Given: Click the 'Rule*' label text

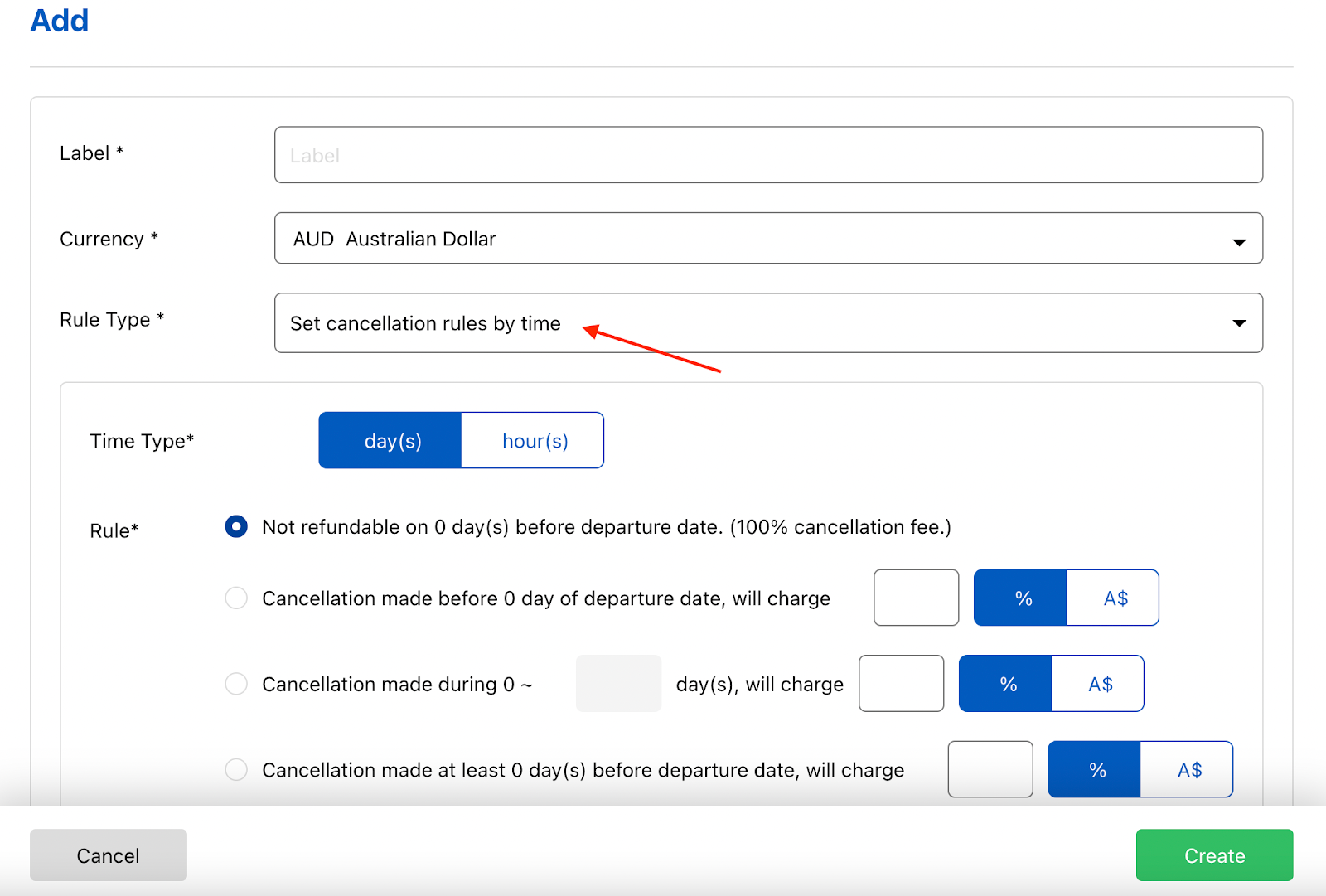Looking at the screenshot, I should (x=114, y=530).
